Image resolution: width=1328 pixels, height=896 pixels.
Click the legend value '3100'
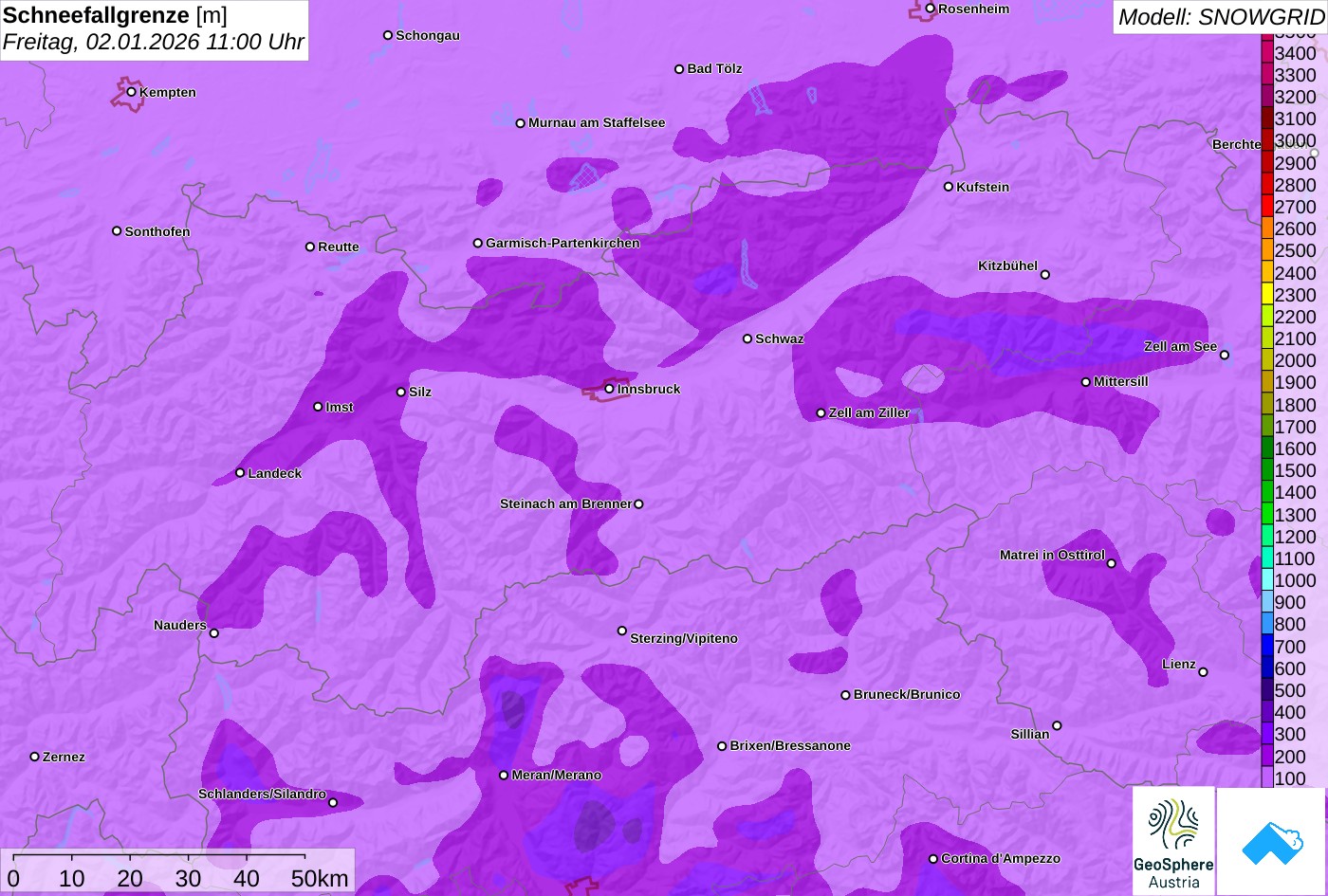tap(1296, 119)
